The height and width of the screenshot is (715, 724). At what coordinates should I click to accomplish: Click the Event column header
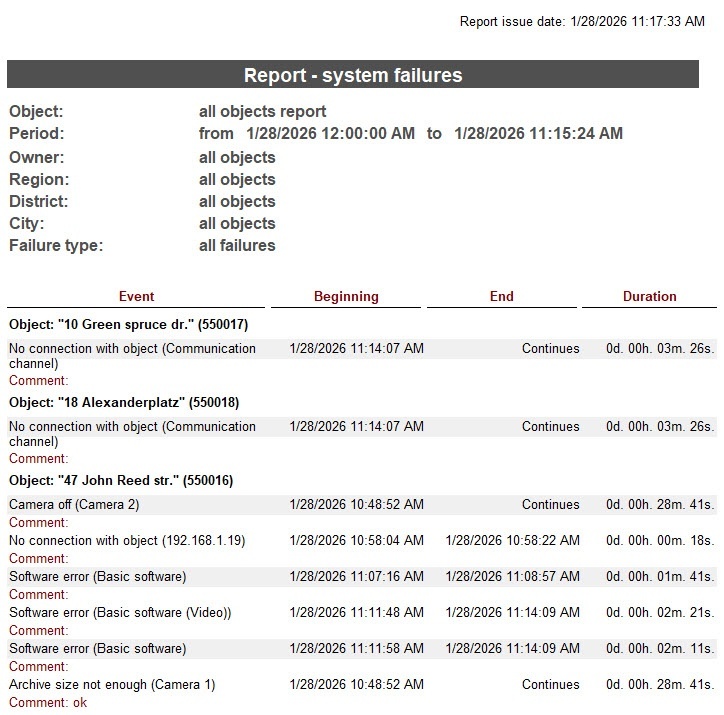[136, 296]
